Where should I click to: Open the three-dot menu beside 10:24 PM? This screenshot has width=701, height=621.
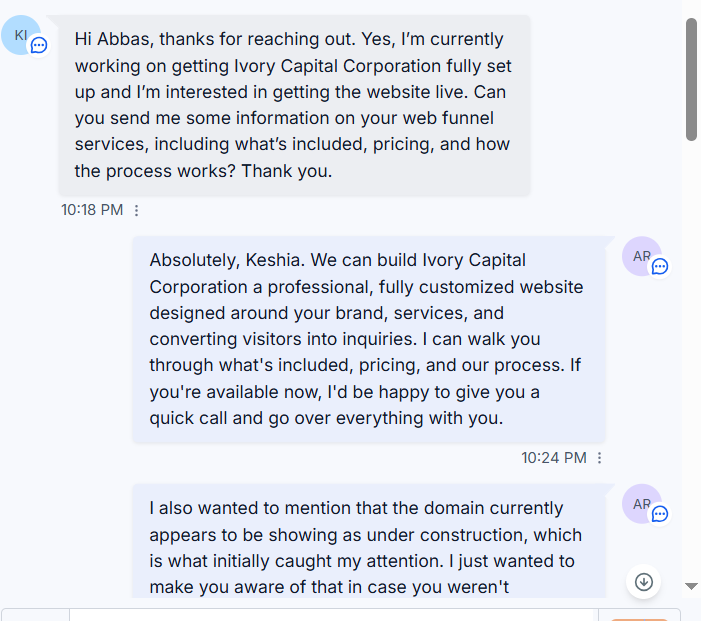[x=600, y=458]
